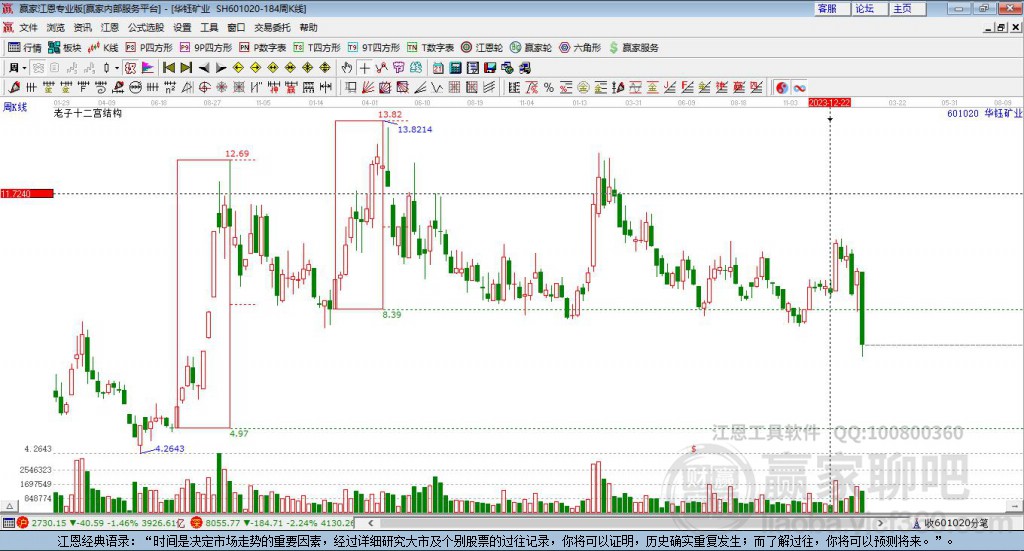Select the red fan lines tool
This screenshot has height=551, width=1024.
pos(368,87)
